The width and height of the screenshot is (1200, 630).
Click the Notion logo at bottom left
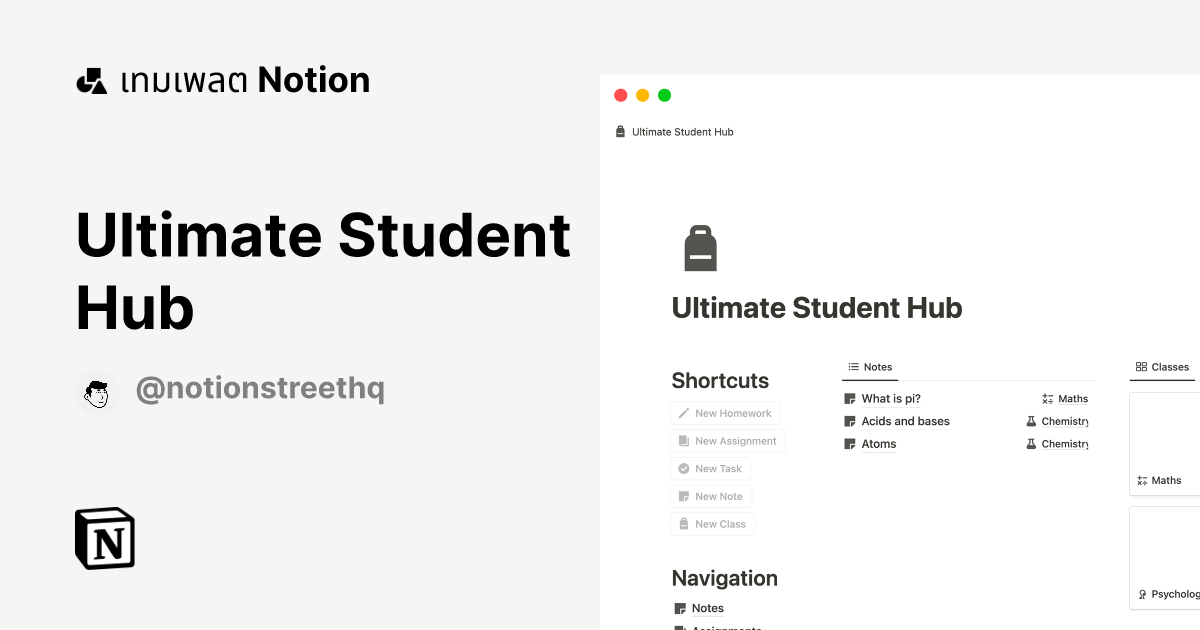point(104,538)
